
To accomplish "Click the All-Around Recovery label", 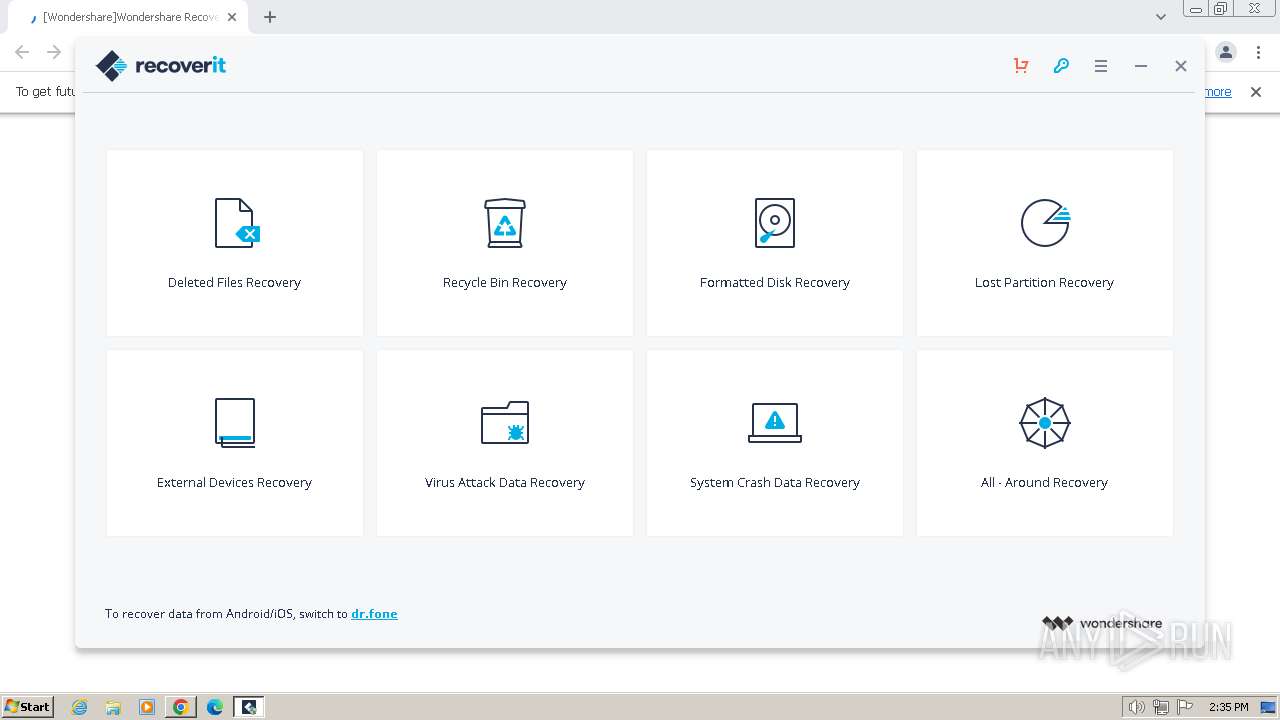I will pyautogui.click(x=1044, y=483).
